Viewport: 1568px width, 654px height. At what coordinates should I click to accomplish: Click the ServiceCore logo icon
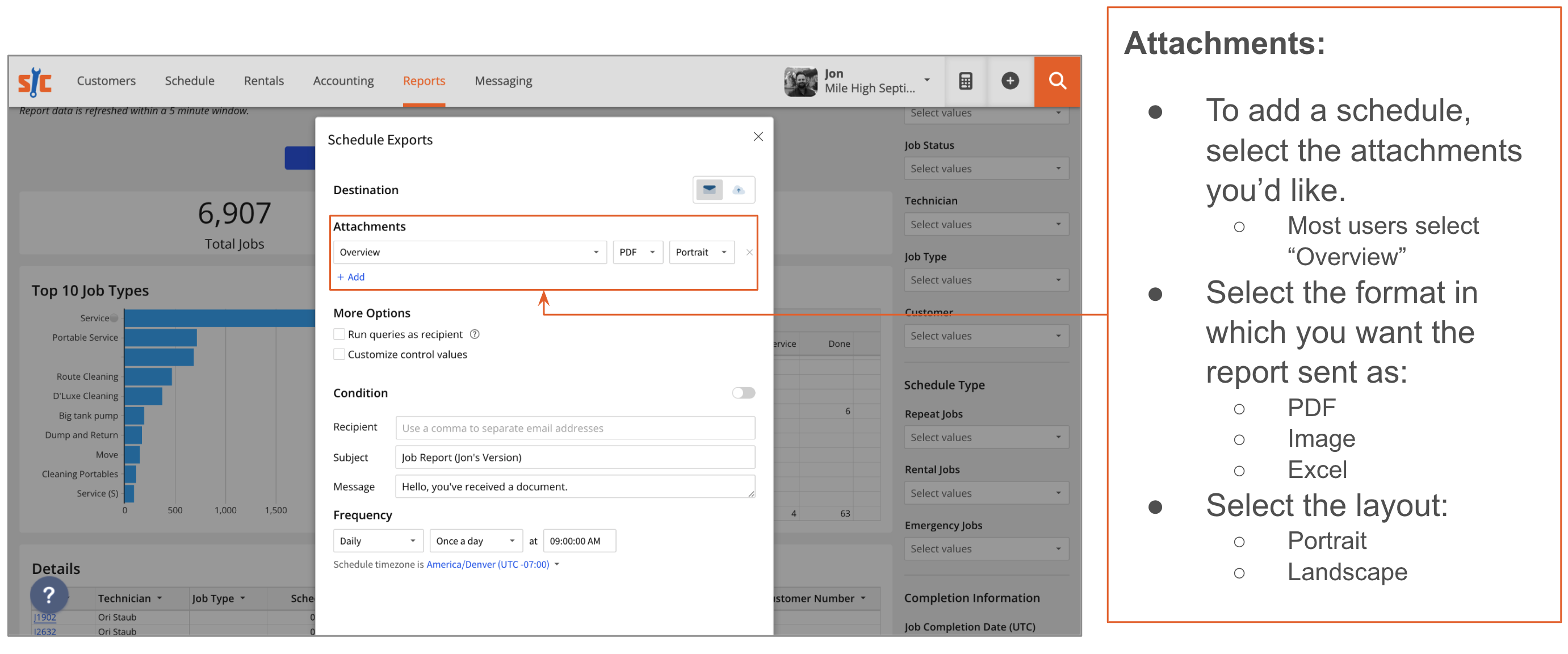[35, 81]
